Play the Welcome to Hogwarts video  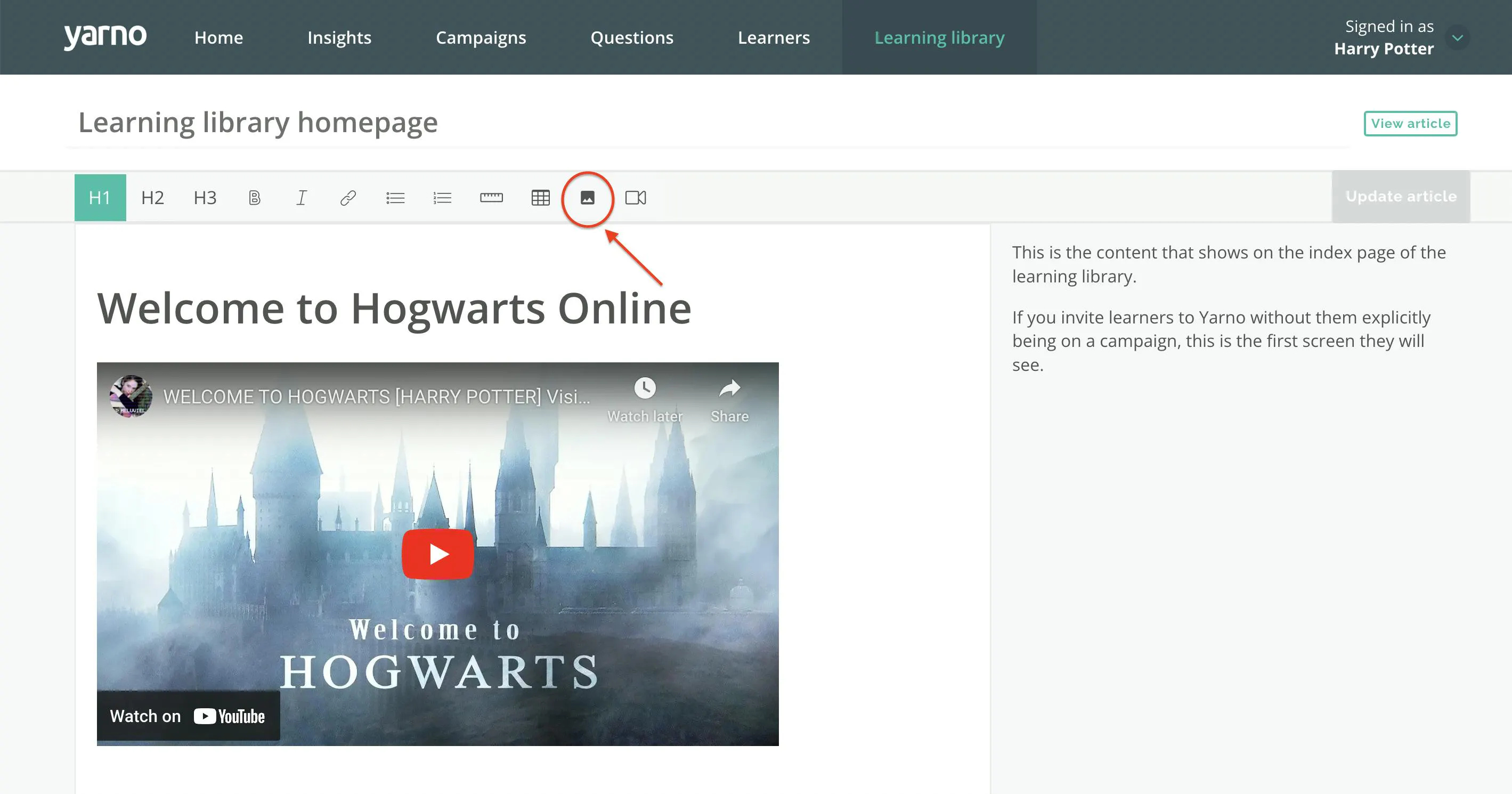pyautogui.click(x=438, y=554)
